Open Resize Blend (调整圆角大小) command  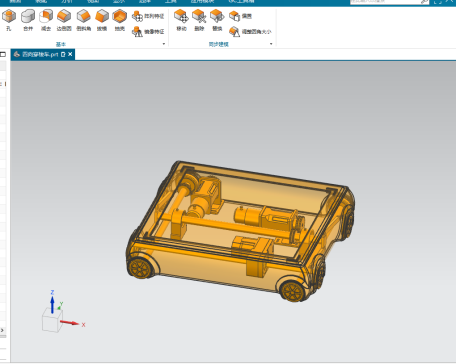(x=250, y=32)
